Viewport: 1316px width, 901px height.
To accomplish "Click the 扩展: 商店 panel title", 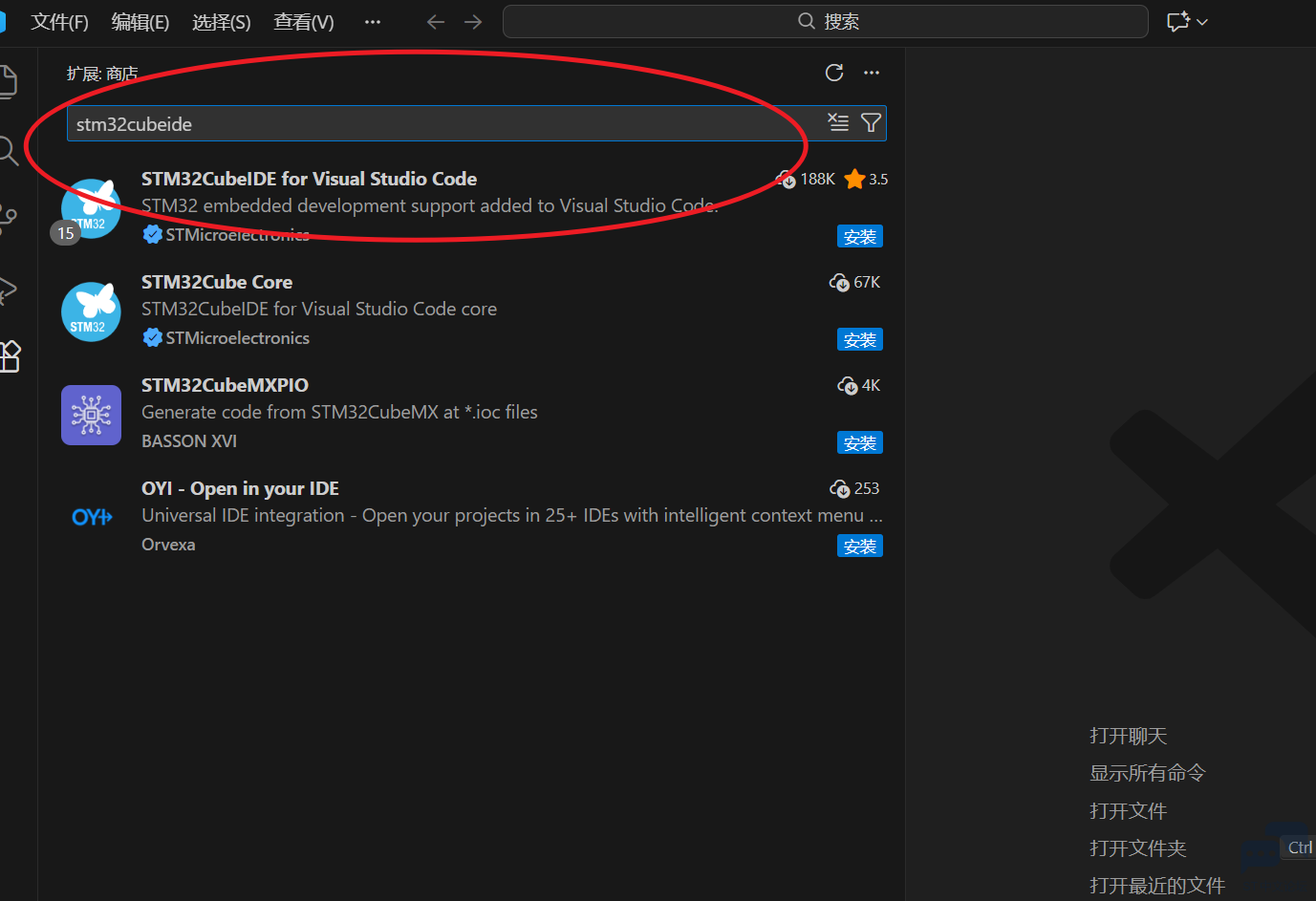I will tap(102, 74).
